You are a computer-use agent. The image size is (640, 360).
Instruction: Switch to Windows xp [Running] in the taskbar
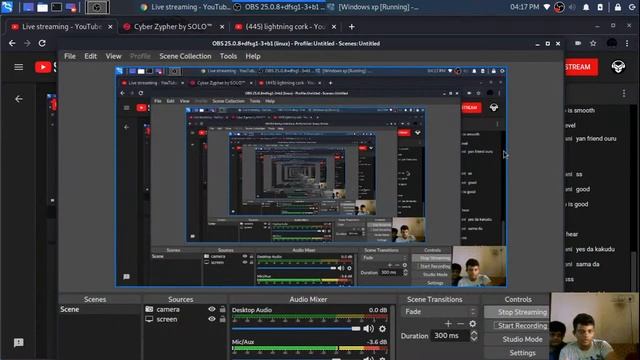(373, 7)
